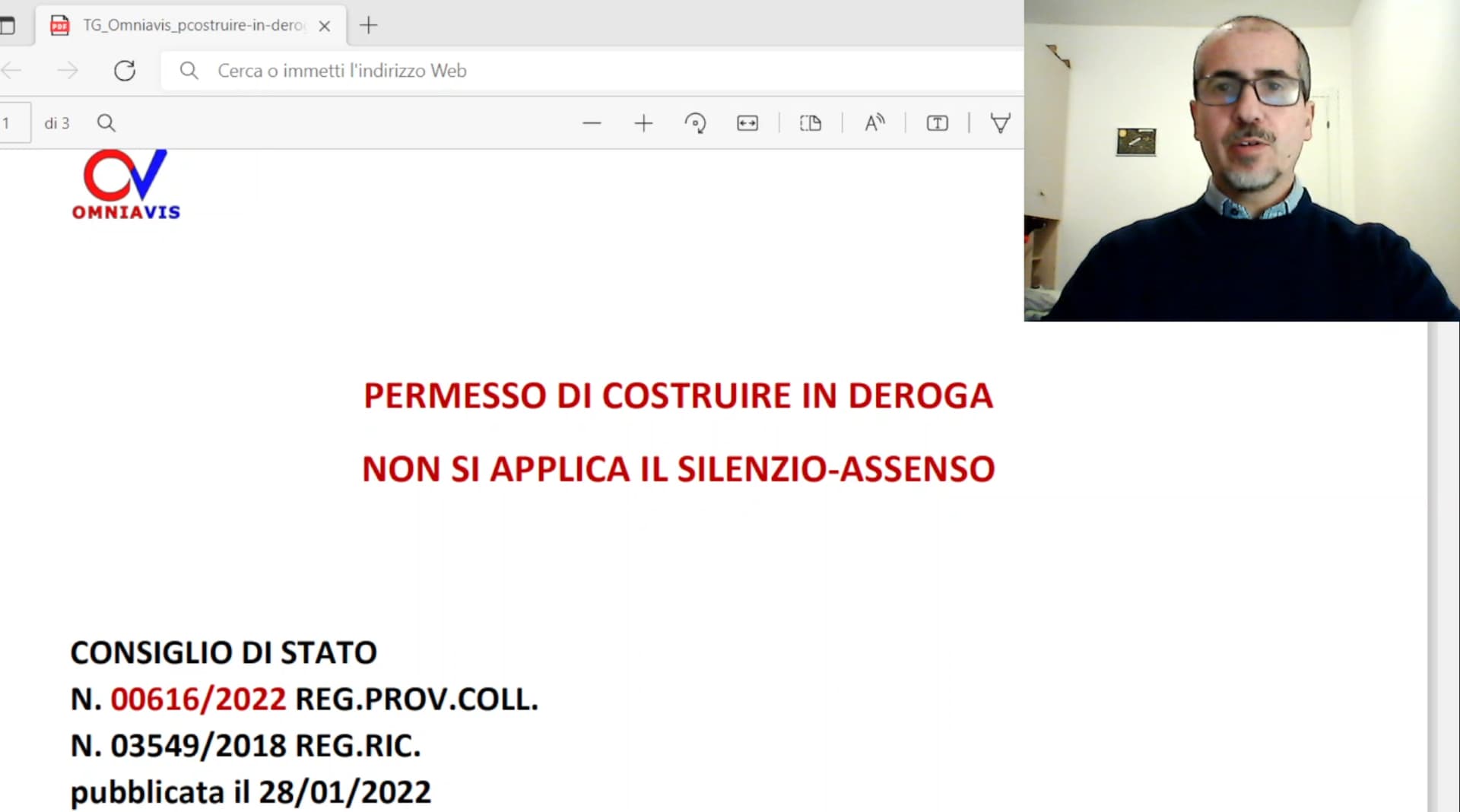This screenshot has width=1460, height=812.
Task: Click the presenter webcam video overlay
Action: (1241, 160)
